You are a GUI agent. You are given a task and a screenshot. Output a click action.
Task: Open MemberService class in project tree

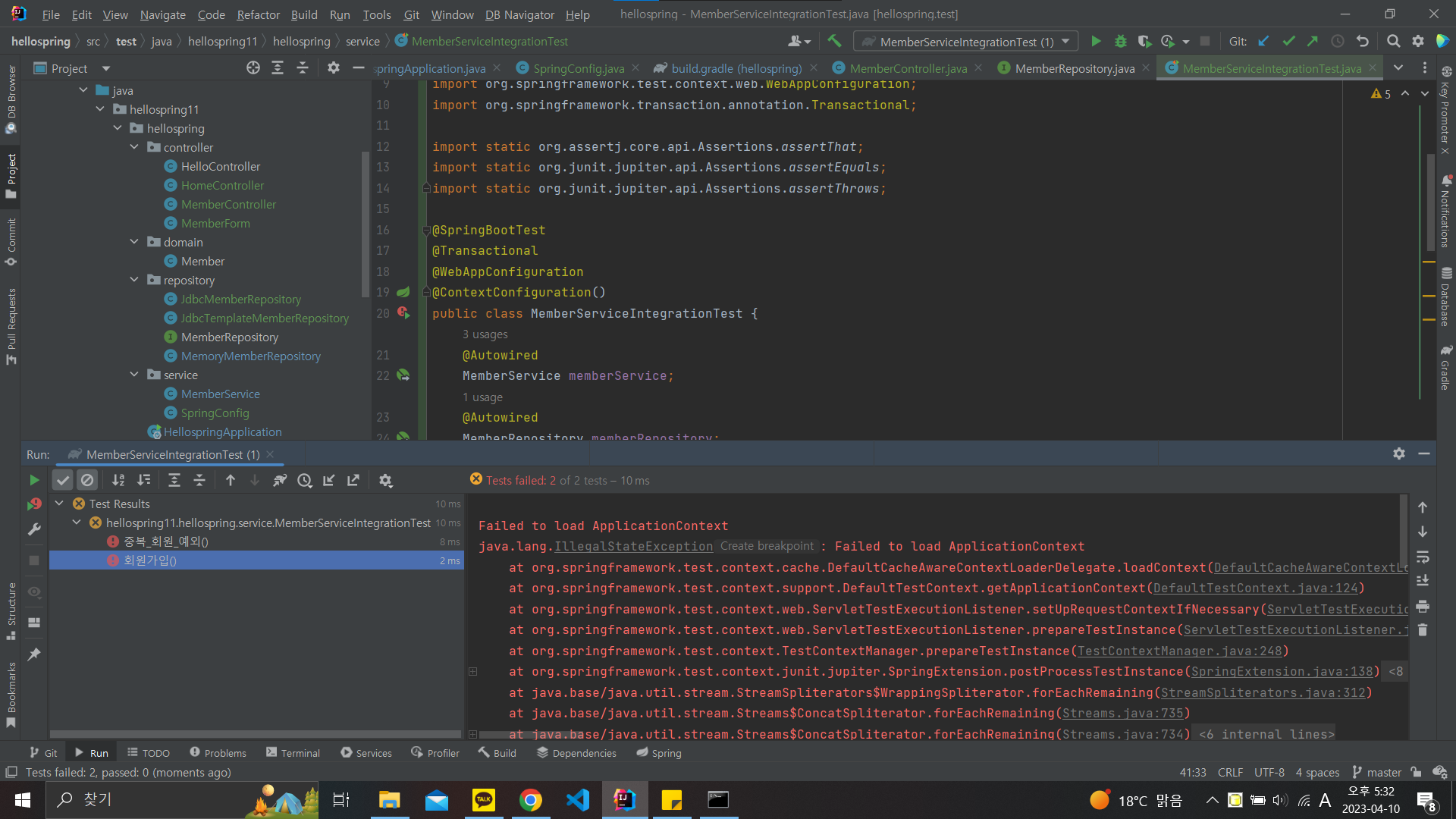click(220, 394)
